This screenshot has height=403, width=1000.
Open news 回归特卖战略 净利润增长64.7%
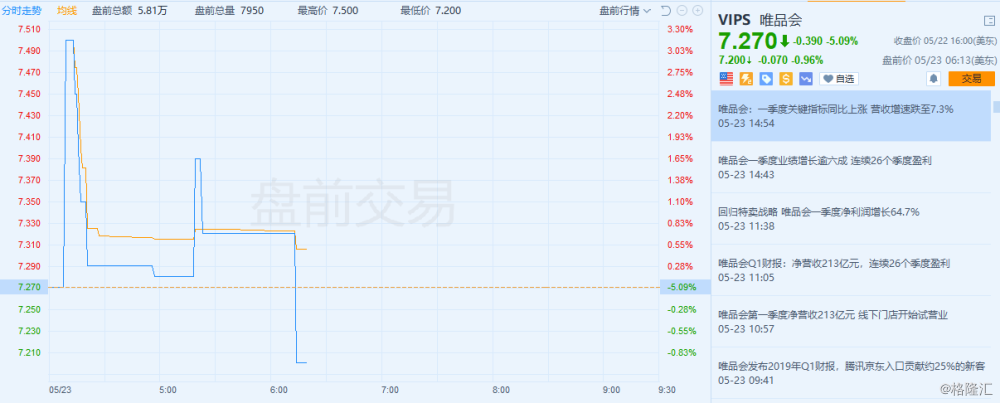(818, 212)
